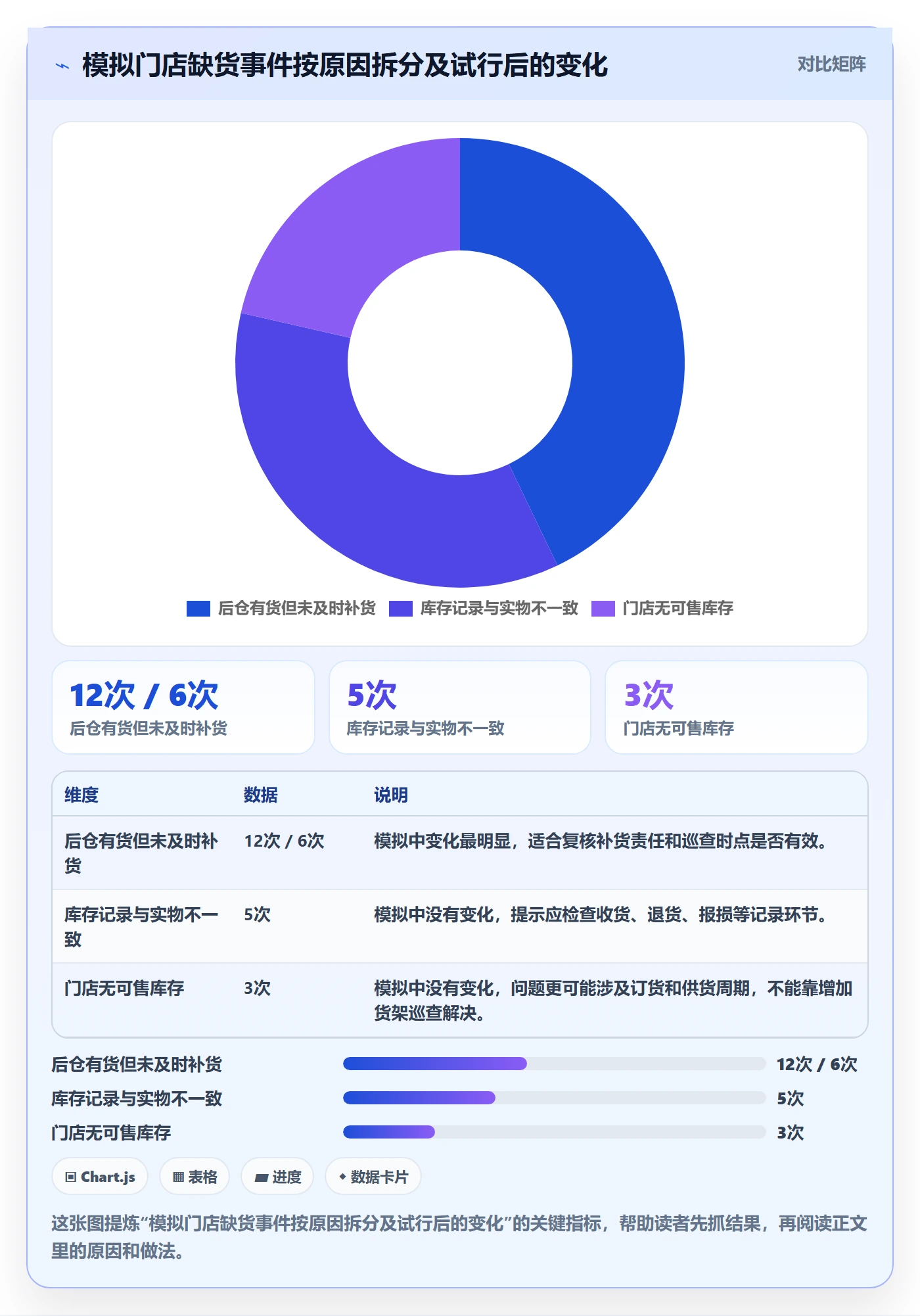Click the footer caption paragraph
This screenshot has height=1316, width=920.
coord(459,1237)
